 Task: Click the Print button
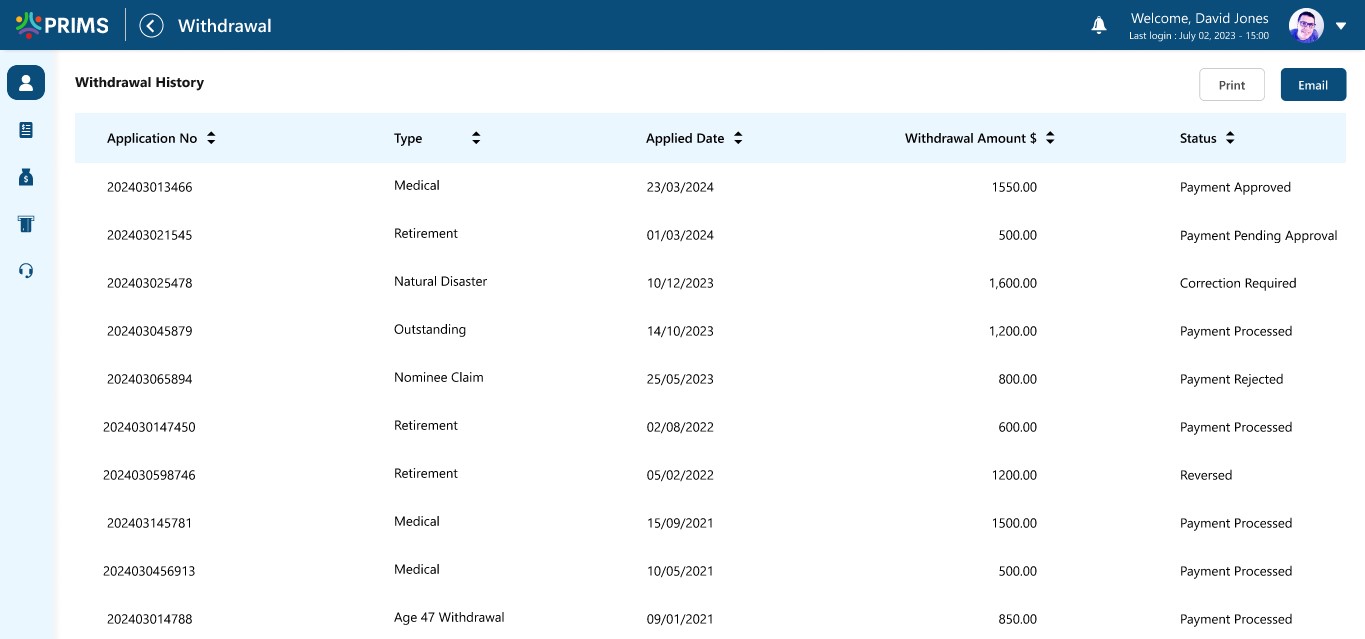[x=1232, y=85]
